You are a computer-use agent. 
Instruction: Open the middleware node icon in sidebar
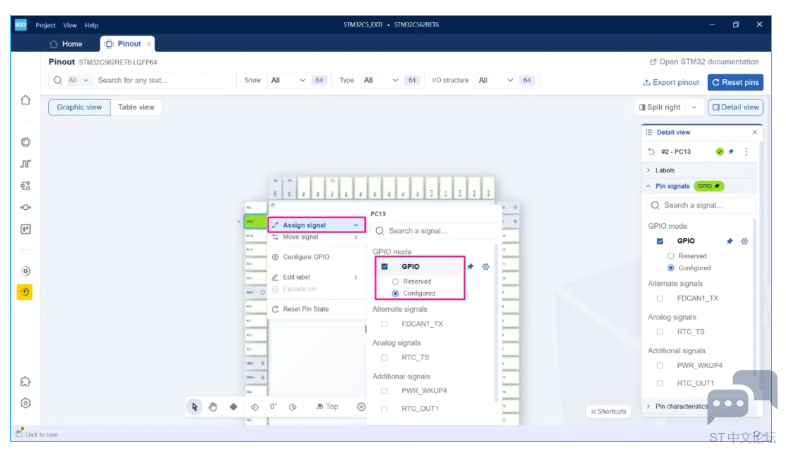pos(26,207)
